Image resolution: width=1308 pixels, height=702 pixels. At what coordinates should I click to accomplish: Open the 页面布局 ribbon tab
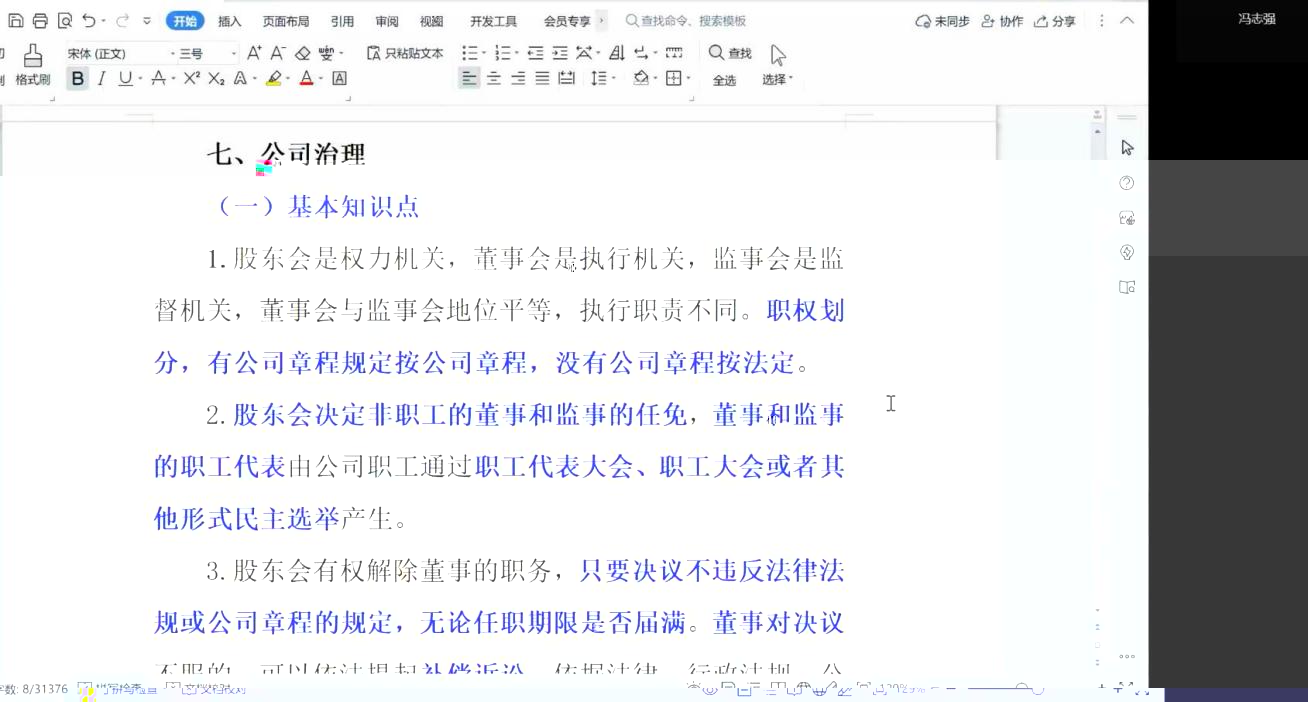(x=286, y=21)
